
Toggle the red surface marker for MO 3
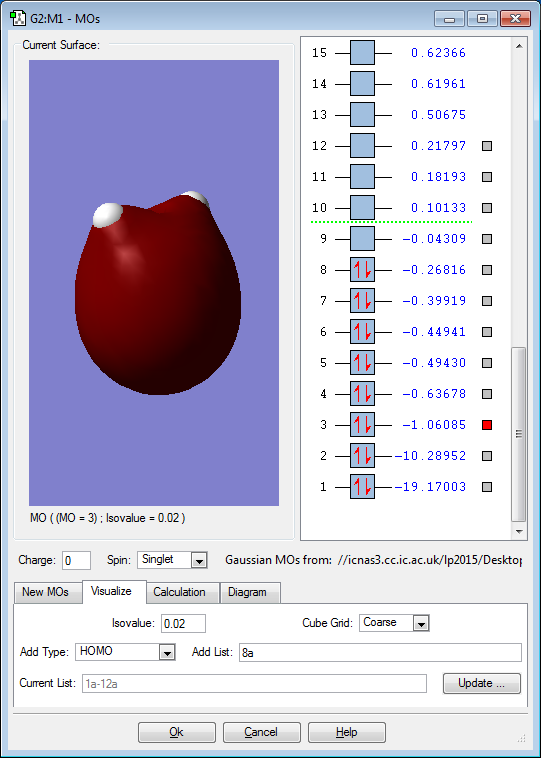[487, 425]
